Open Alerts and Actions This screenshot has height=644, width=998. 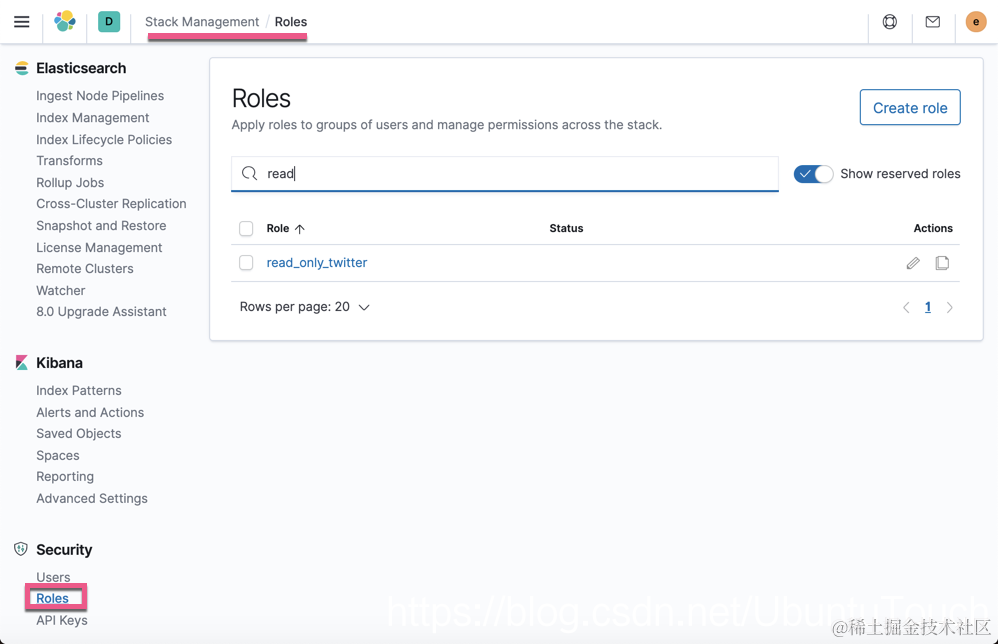pos(90,412)
